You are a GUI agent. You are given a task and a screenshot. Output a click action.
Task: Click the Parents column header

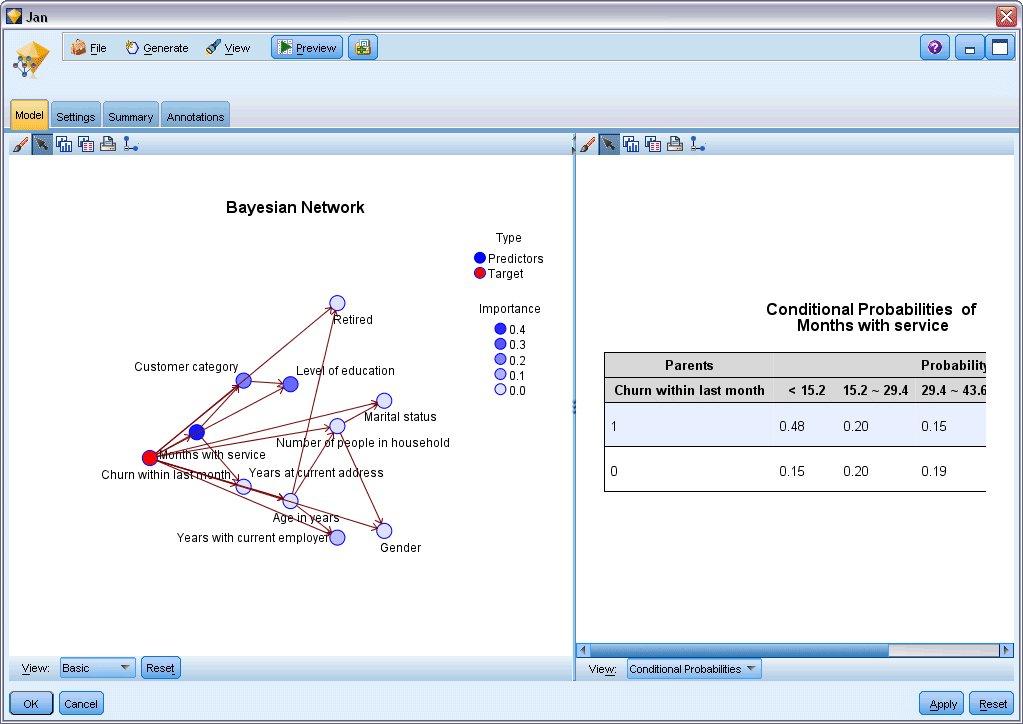(689, 365)
